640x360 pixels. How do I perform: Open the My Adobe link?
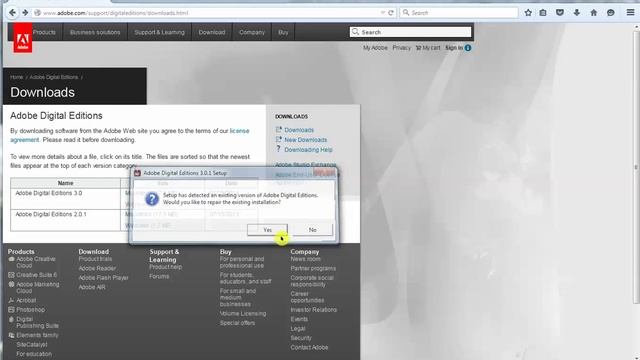[x=375, y=48]
